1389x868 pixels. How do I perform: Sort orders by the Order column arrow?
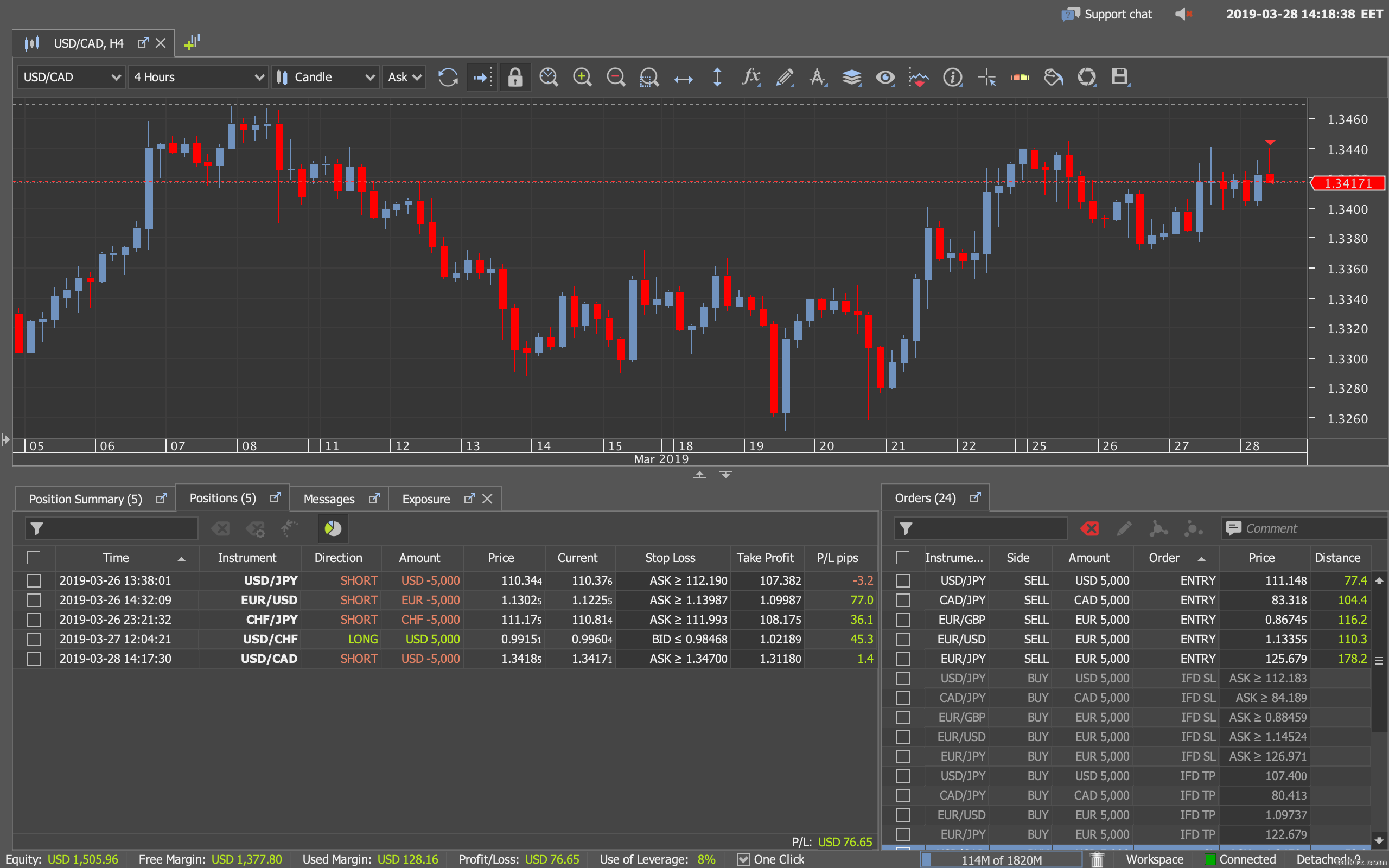click(x=1201, y=559)
